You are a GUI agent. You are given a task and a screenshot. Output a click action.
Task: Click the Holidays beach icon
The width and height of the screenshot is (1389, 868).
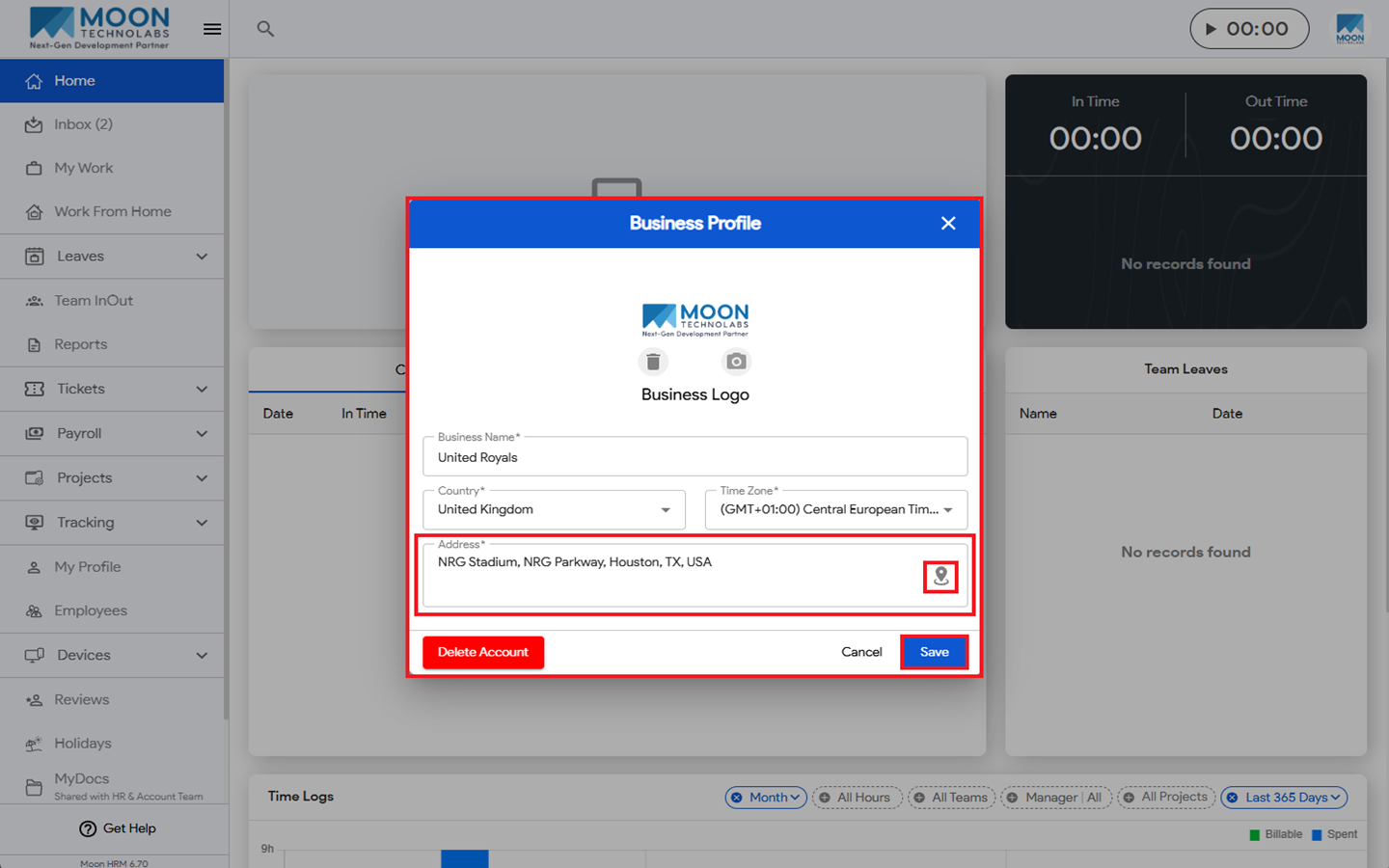point(34,744)
